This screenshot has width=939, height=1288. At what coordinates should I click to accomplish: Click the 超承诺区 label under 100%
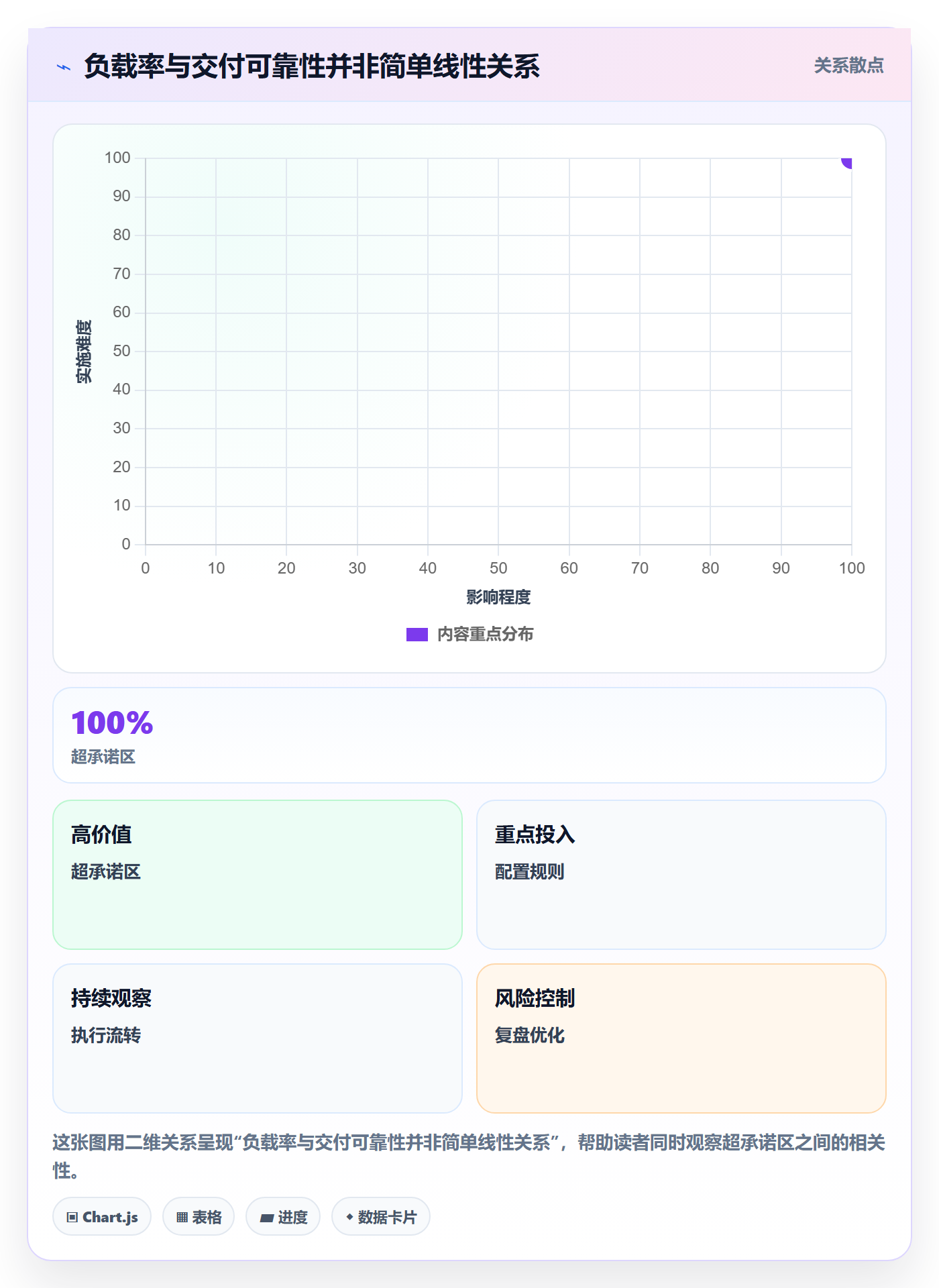103,757
